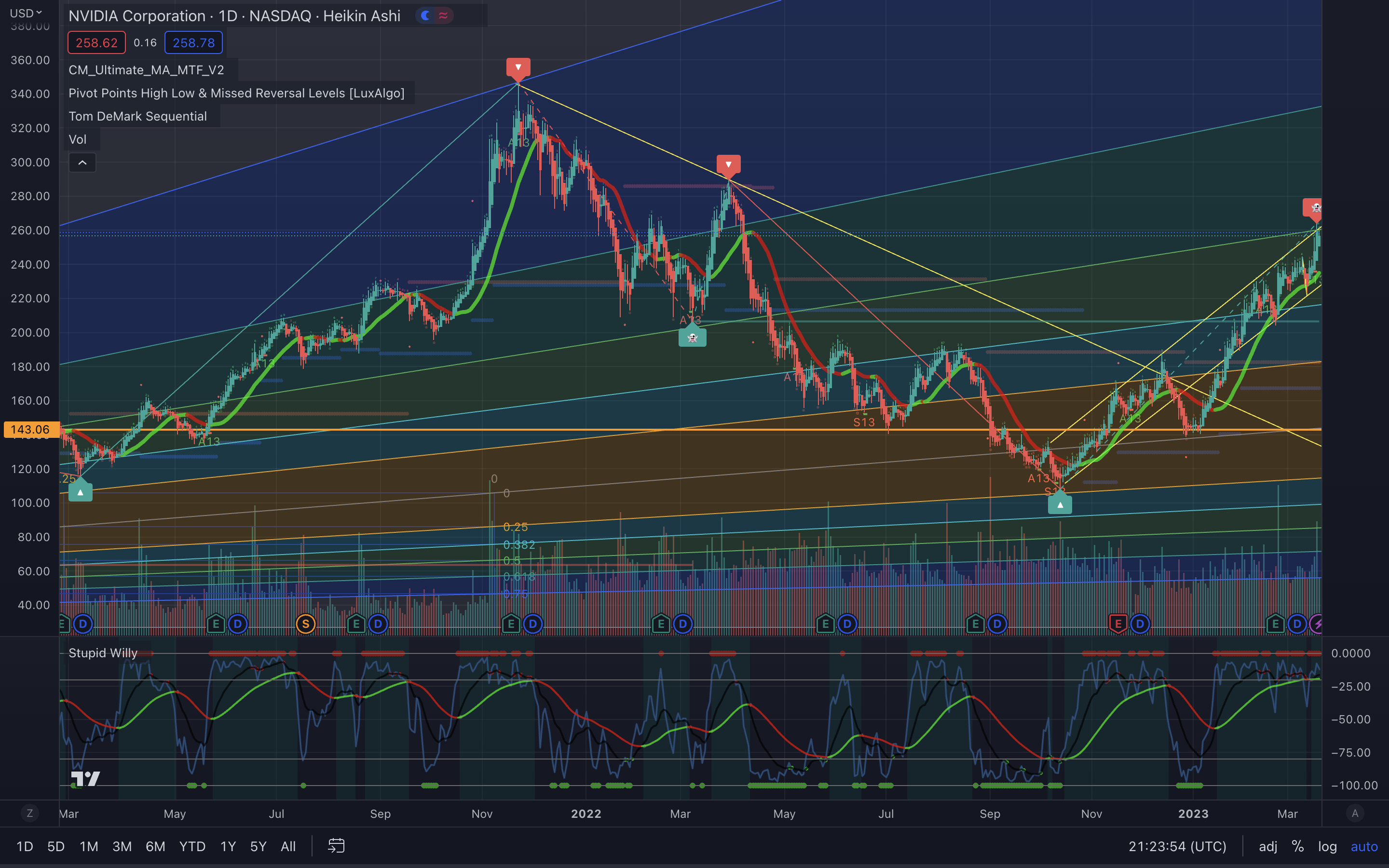Open the Go to date calendar icon

336,846
